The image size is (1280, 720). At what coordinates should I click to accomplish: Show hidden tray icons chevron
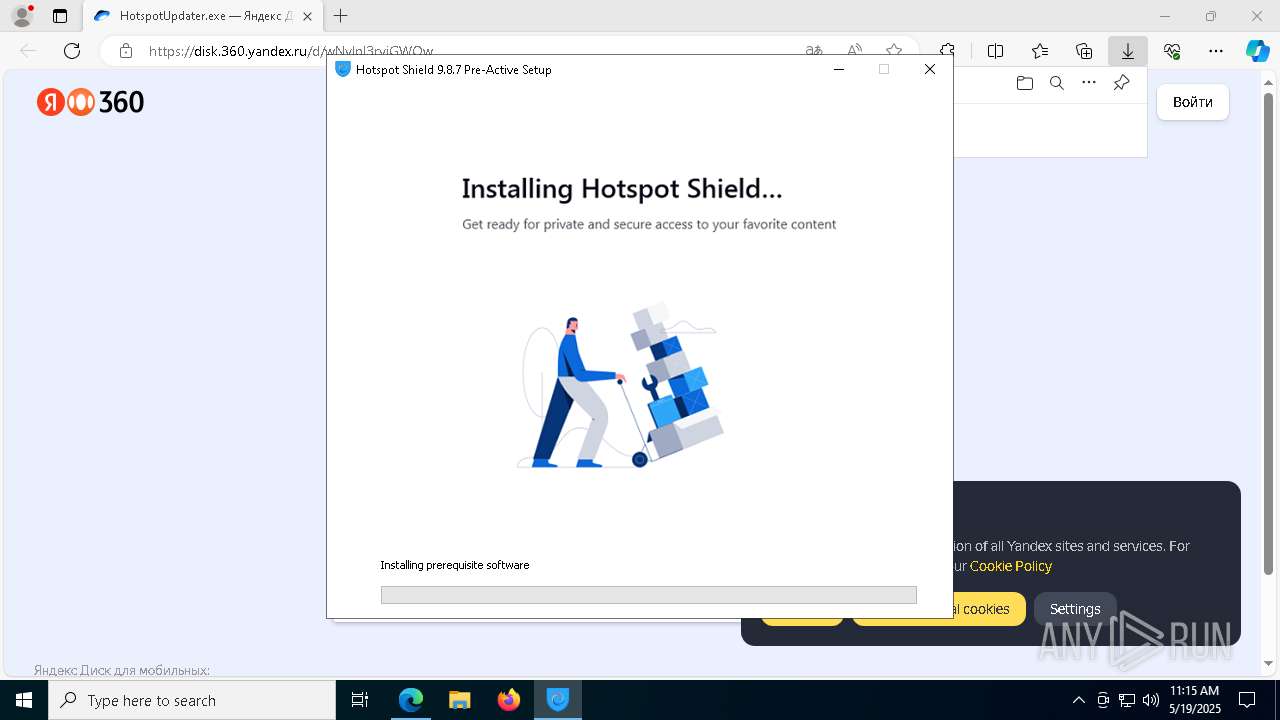point(1078,700)
